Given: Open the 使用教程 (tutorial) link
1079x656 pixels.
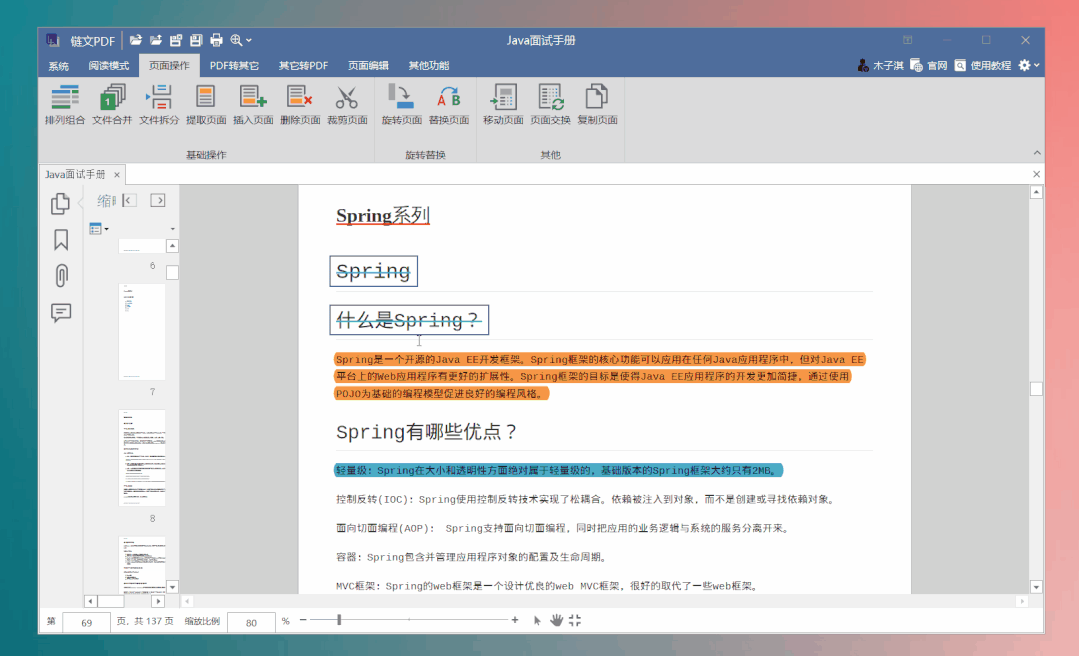Looking at the screenshot, I should point(986,65).
